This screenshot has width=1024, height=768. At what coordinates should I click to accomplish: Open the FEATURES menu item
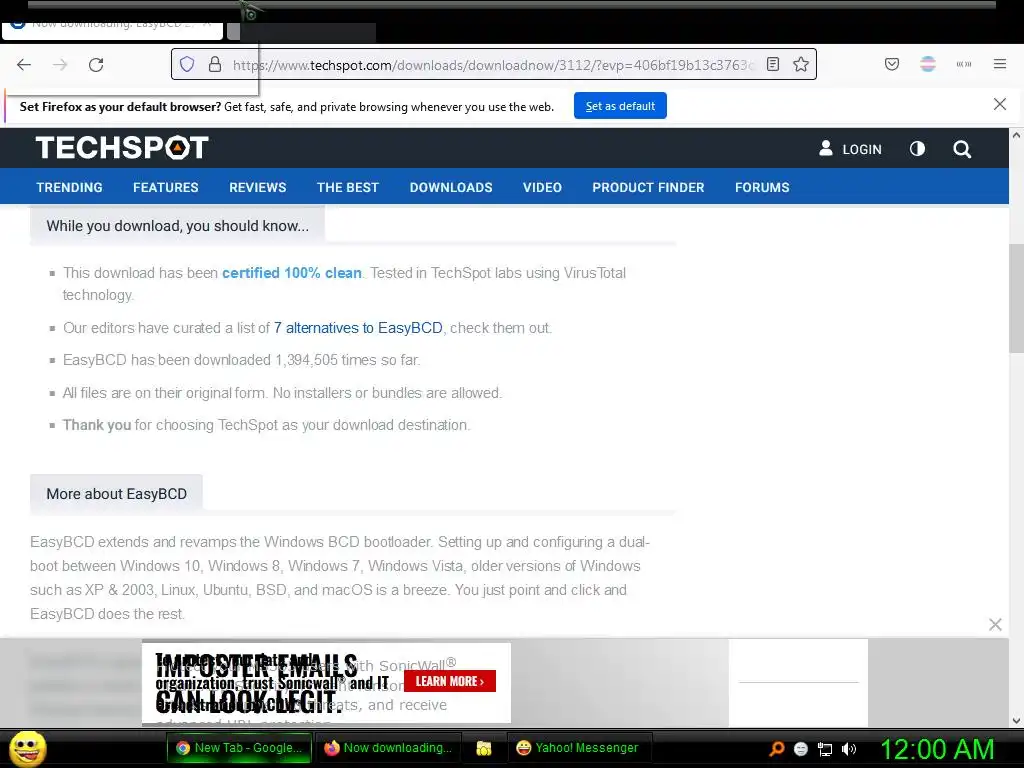pos(166,187)
